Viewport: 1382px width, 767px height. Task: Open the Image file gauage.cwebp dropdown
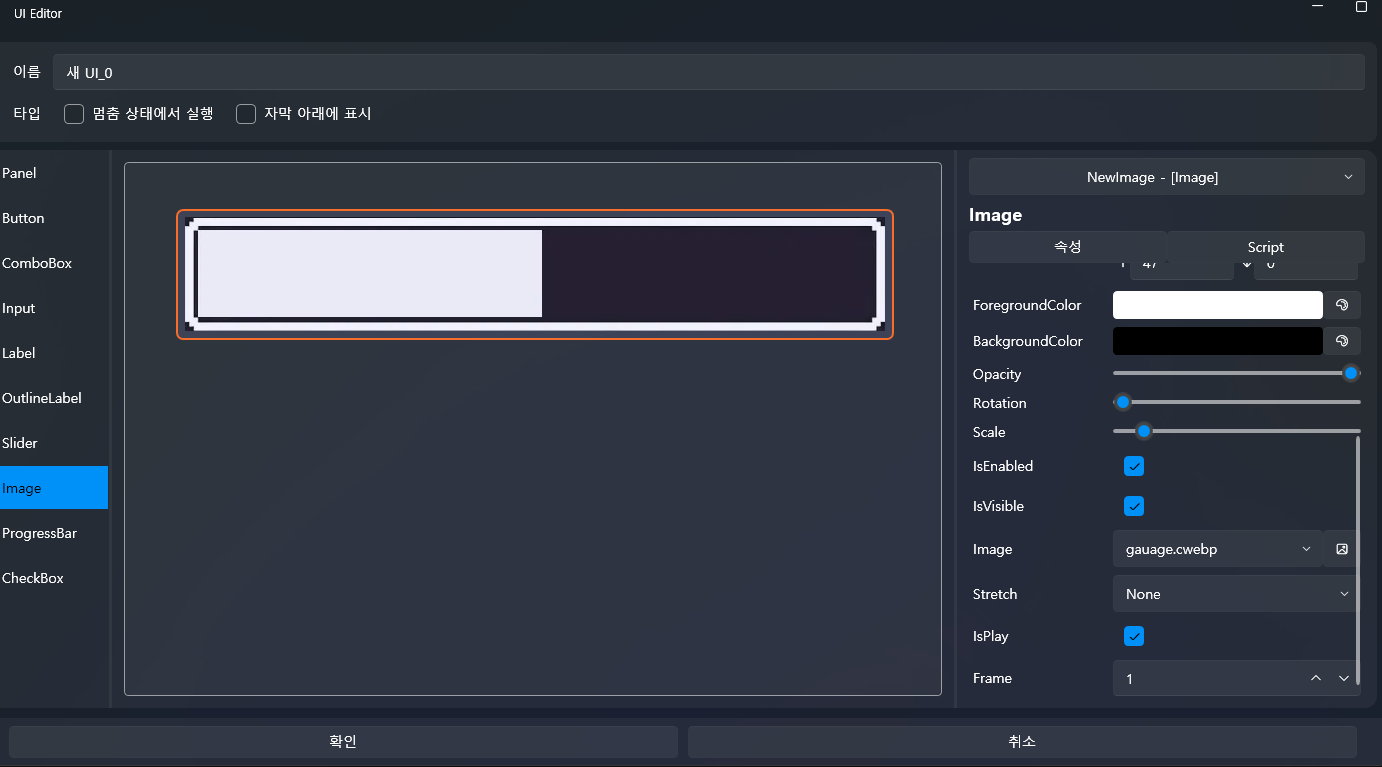(1216, 549)
